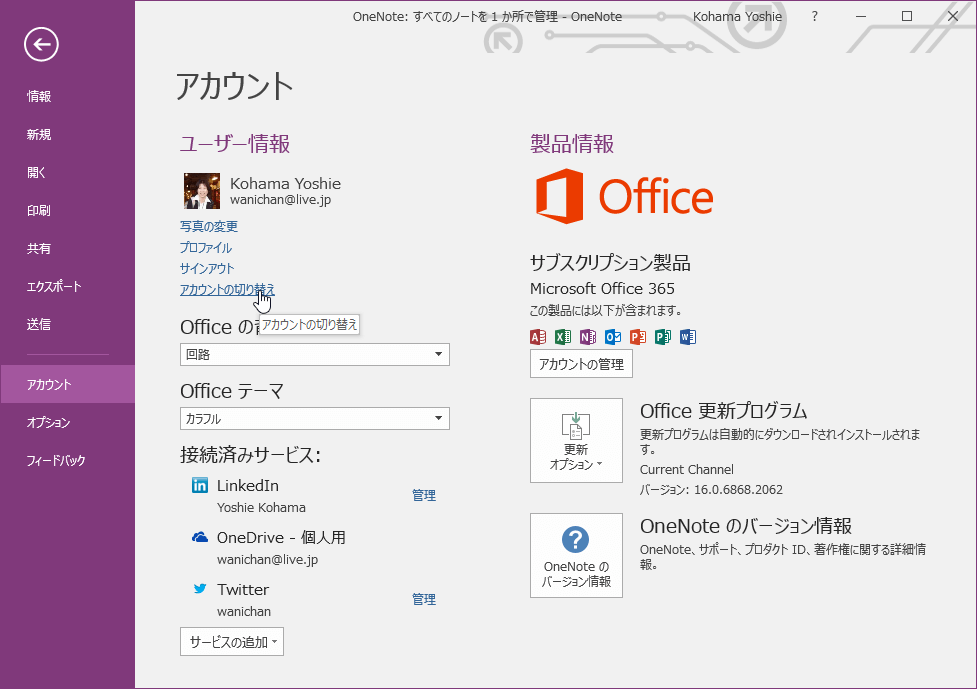The height and width of the screenshot is (689, 977).
Task: Open オプション from the sidebar
Action: 67,422
